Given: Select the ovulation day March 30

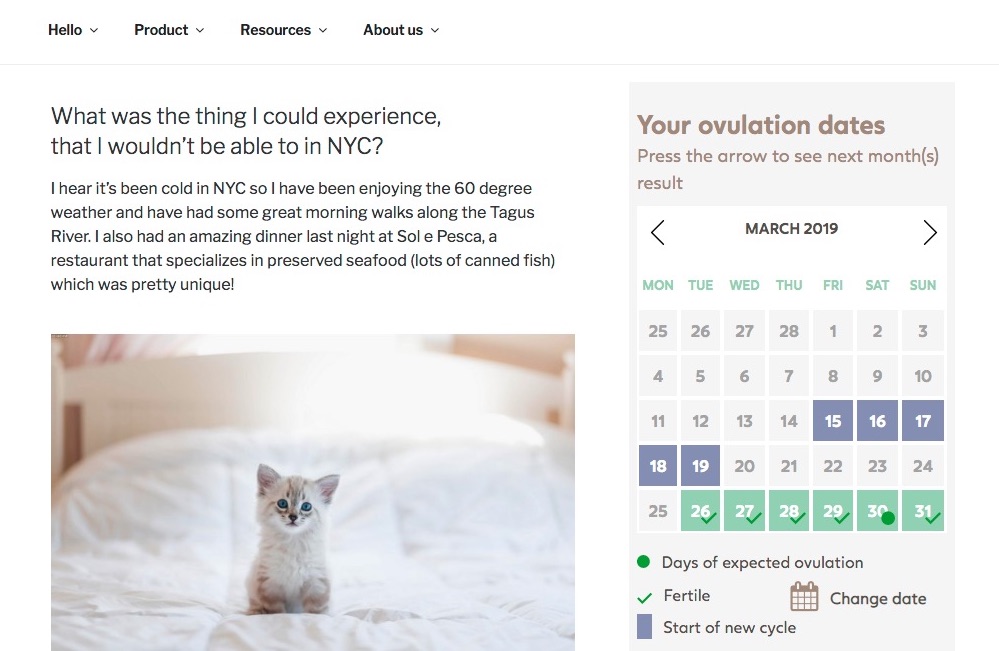Looking at the screenshot, I should coord(878,511).
